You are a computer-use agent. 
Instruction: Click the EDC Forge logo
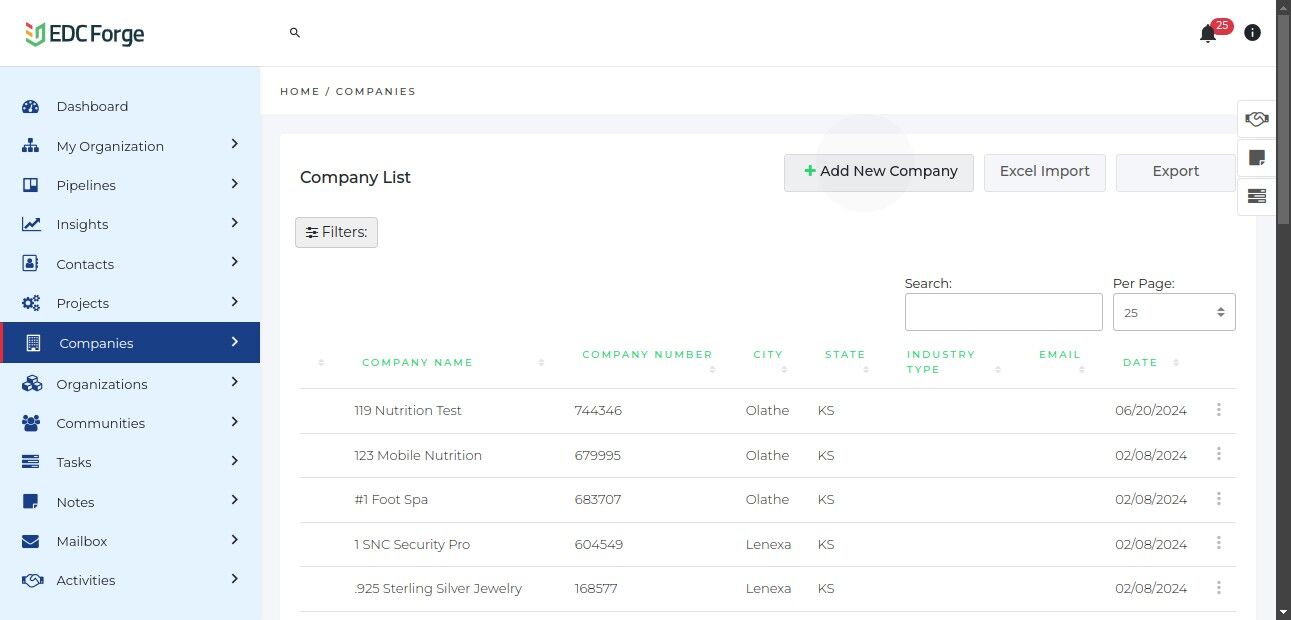click(x=85, y=34)
